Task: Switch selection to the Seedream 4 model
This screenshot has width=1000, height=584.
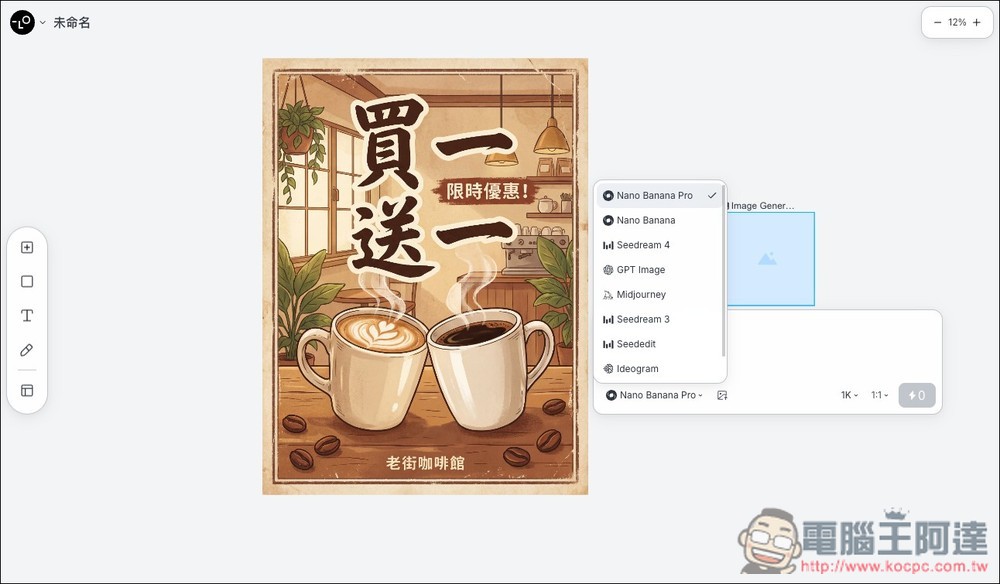Action: [x=642, y=244]
